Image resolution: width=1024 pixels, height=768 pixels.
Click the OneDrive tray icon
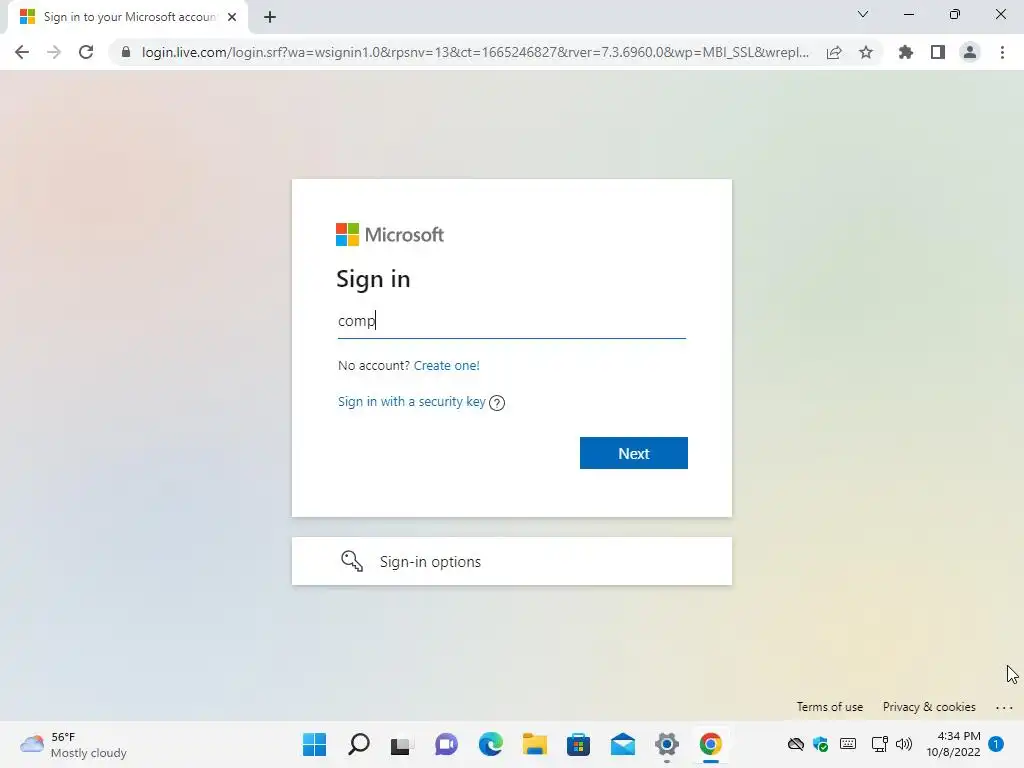pyautogui.click(x=795, y=744)
